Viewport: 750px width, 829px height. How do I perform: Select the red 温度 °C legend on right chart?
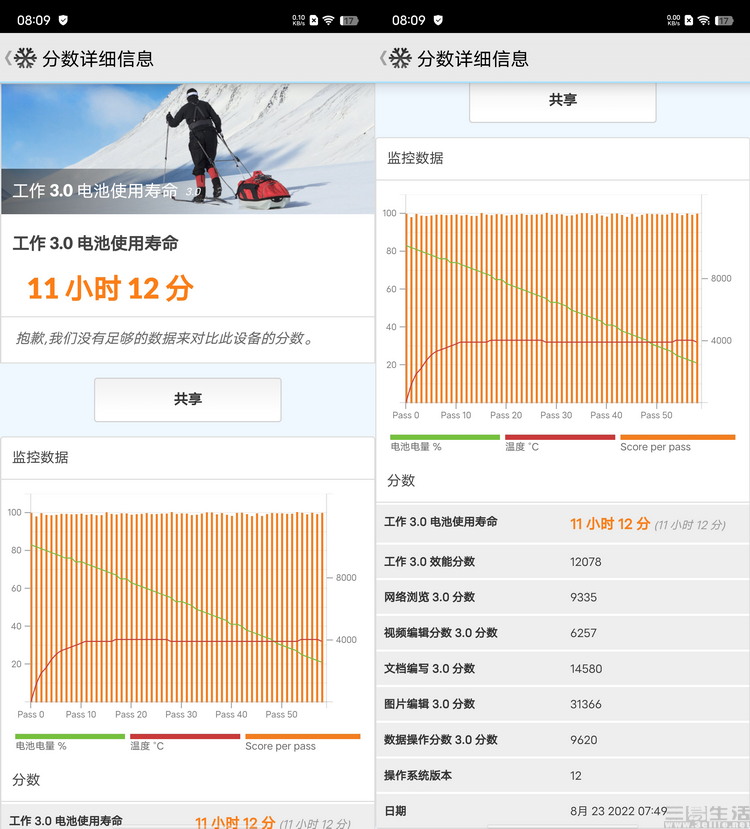[x=560, y=443]
